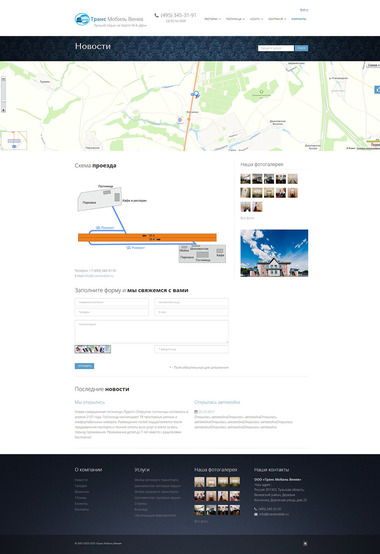Click the Вакансии link in the footer

coord(82,492)
